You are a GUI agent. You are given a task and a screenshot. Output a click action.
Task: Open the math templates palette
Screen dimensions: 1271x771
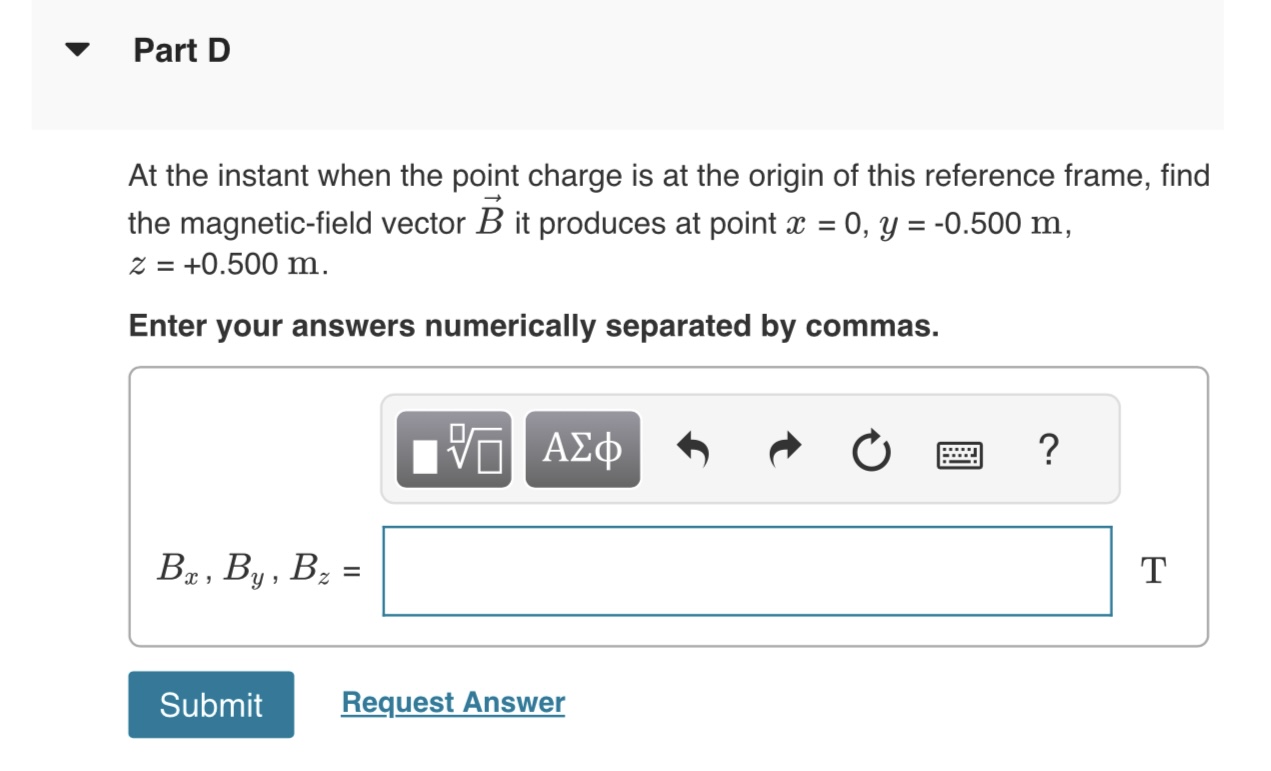[455, 449]
